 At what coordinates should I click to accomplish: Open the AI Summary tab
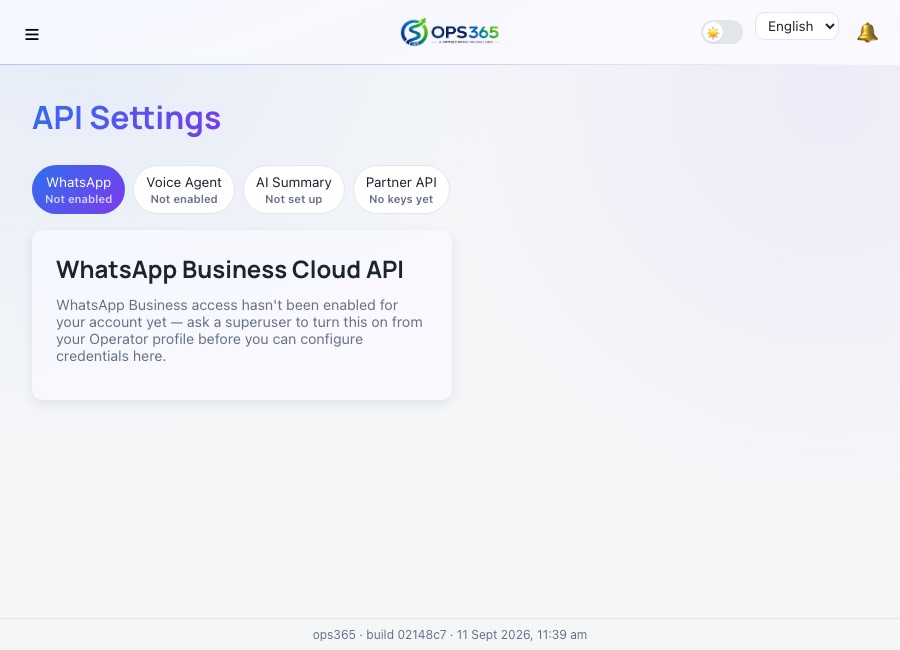294,189
